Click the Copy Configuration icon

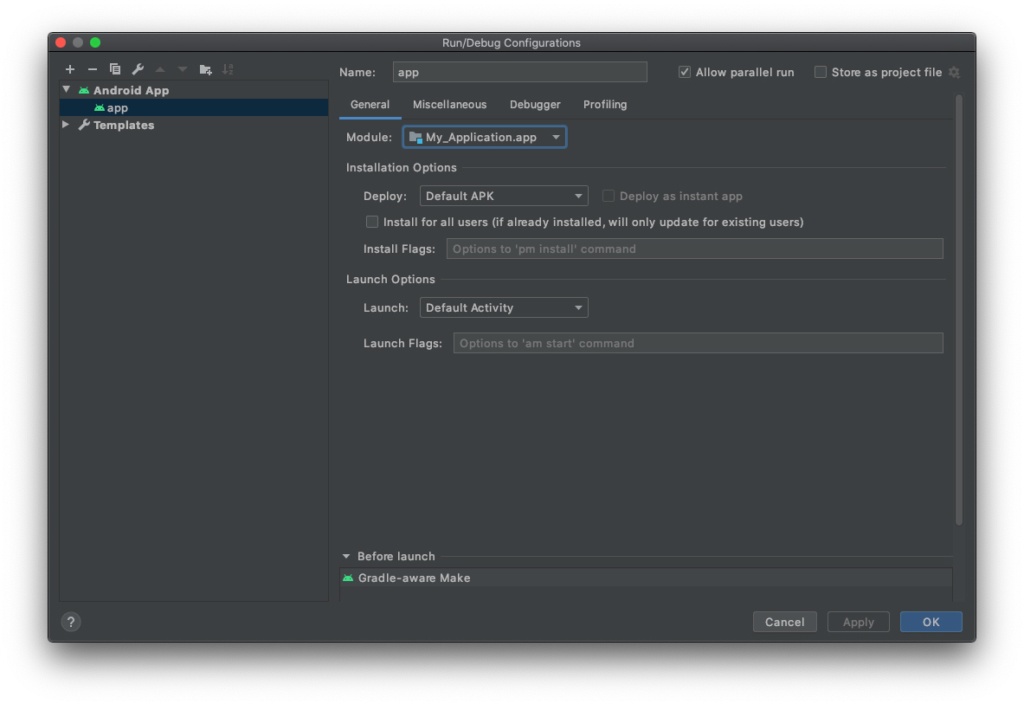(x=115, y=69)
